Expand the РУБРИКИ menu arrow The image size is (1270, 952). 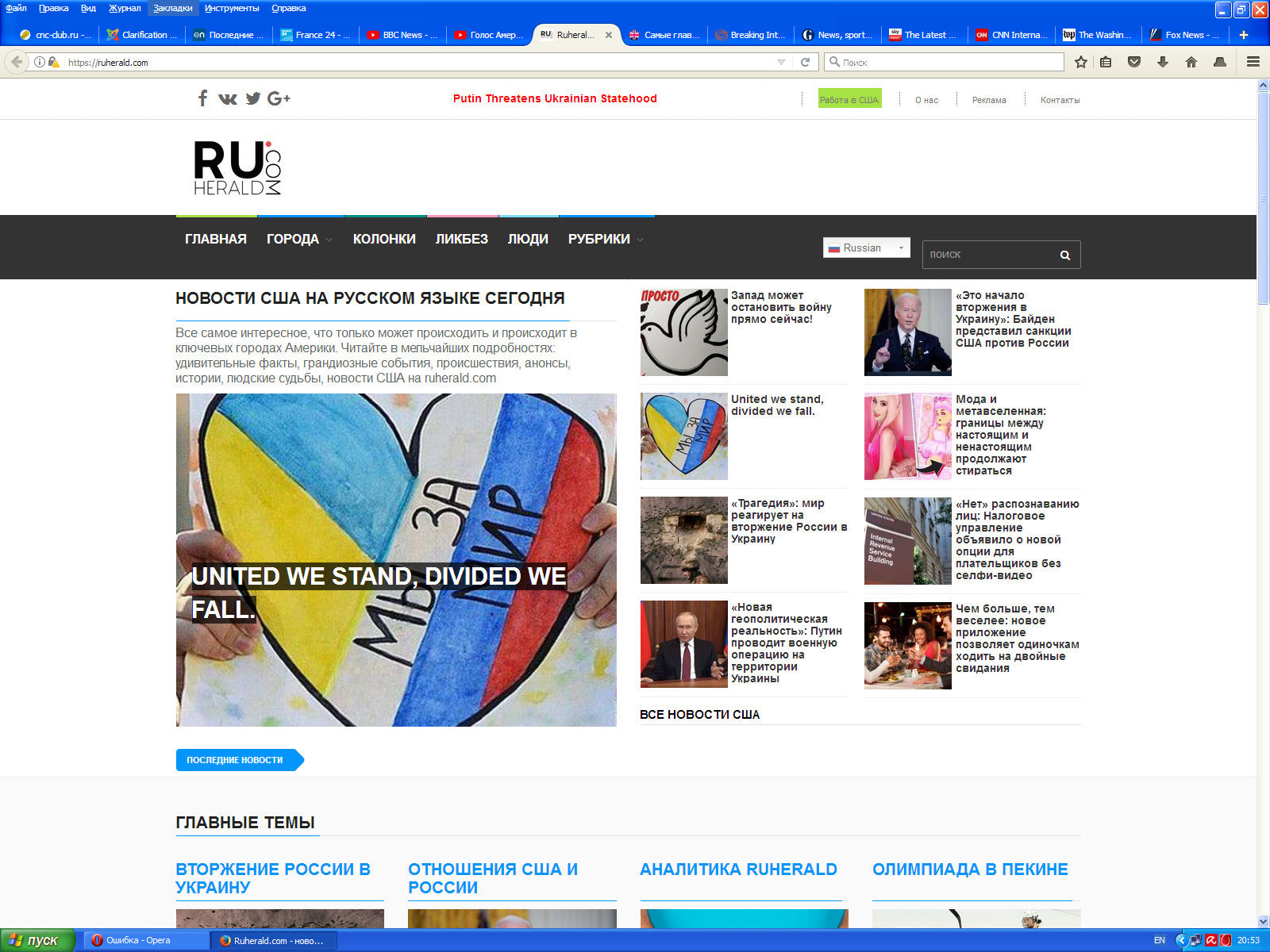[x=641, y=240]
